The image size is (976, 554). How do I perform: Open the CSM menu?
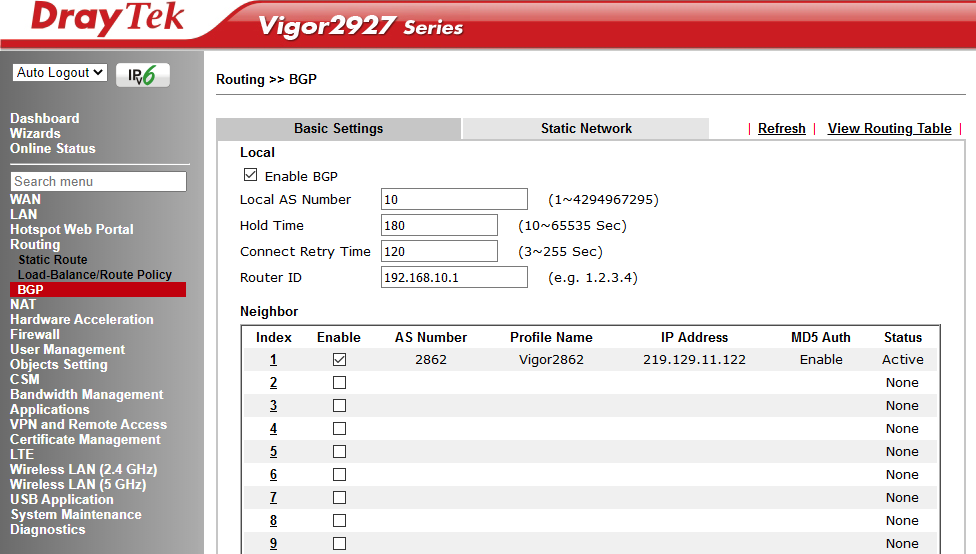tap(24, 379)
